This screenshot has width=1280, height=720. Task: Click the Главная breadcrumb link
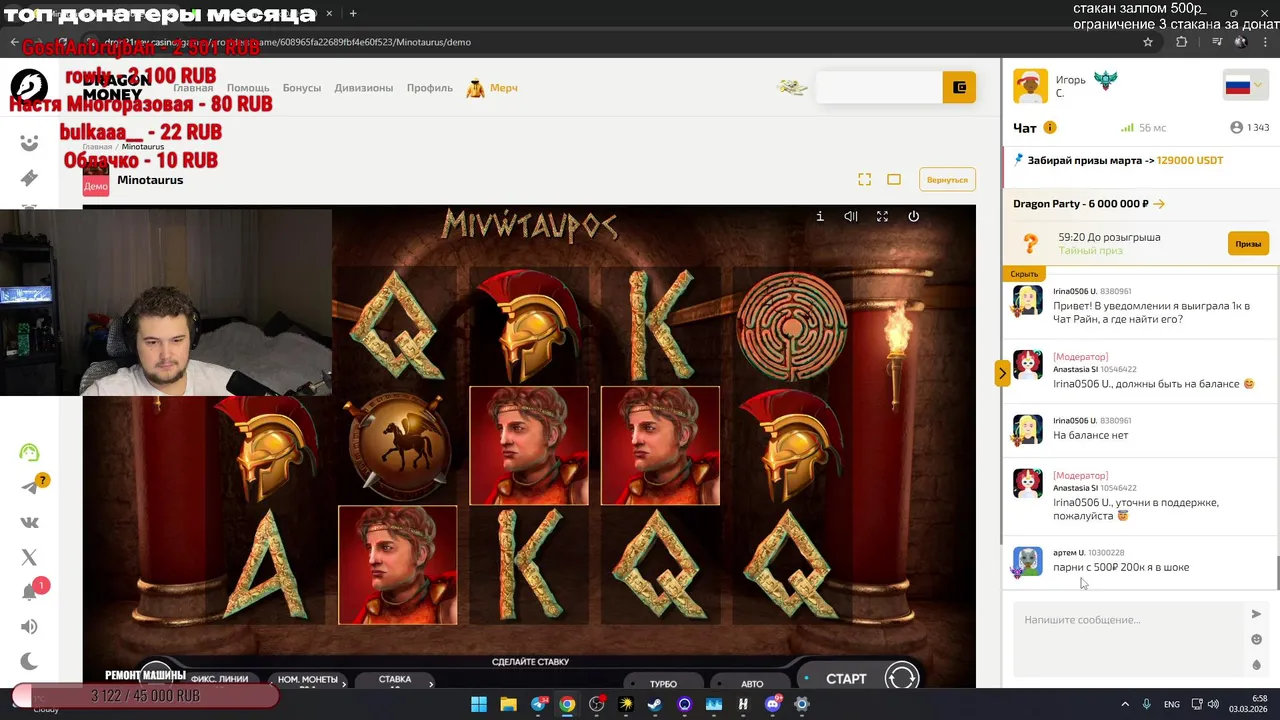97,147
